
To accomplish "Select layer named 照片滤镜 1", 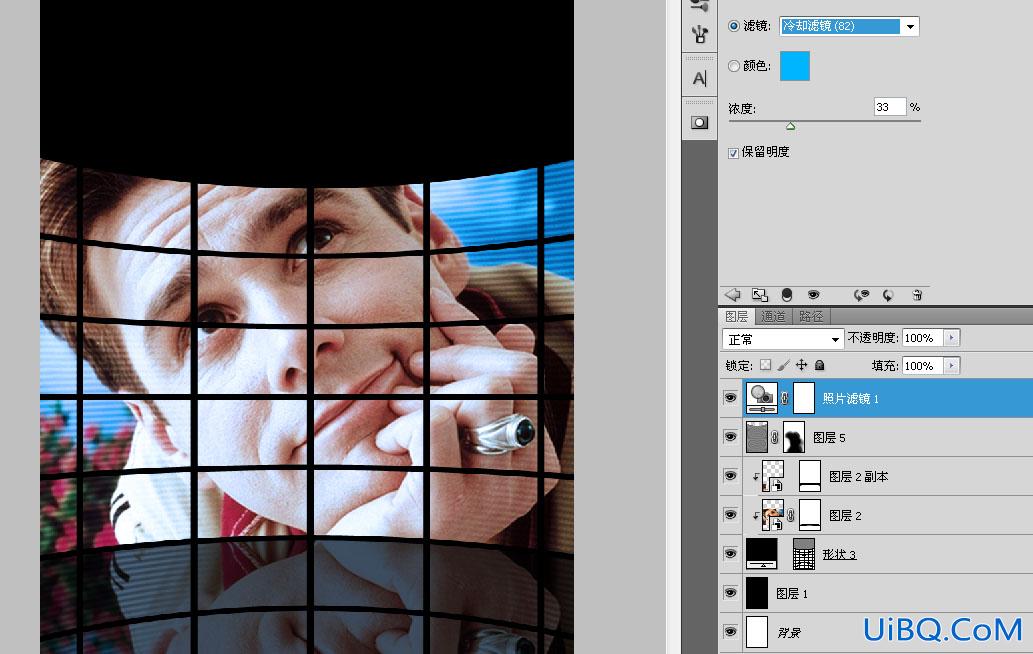I will pos(851,398).
